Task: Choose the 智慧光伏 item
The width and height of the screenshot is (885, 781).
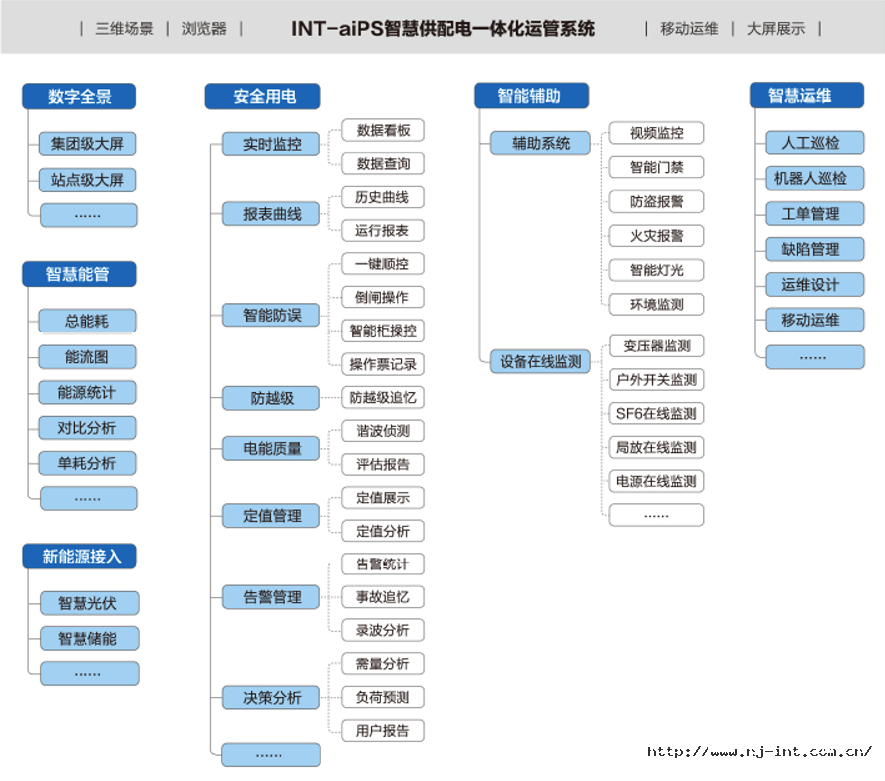Action: [88, 603]
